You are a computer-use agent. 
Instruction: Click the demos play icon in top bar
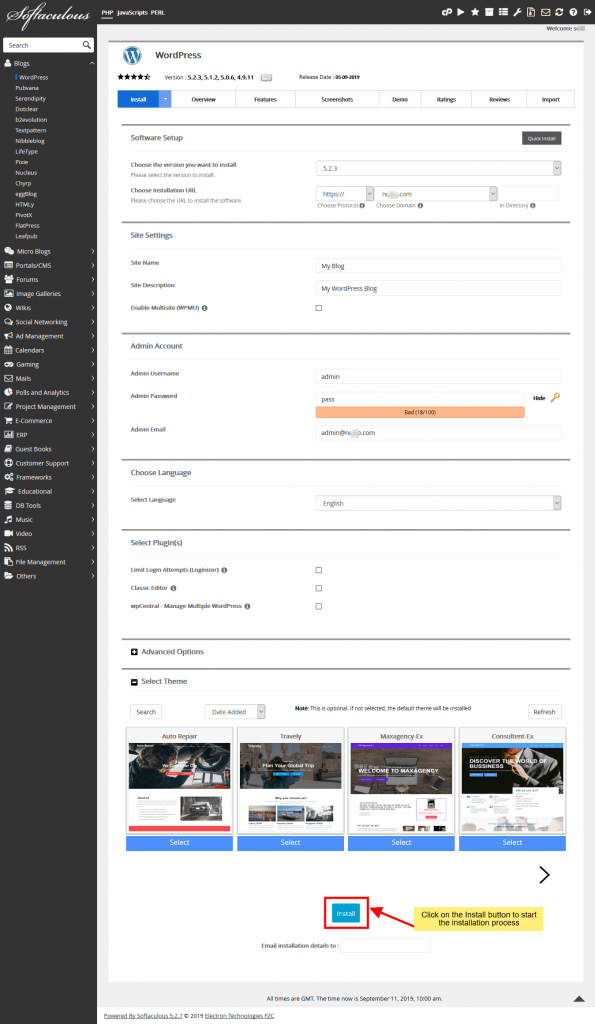(461, 12)
